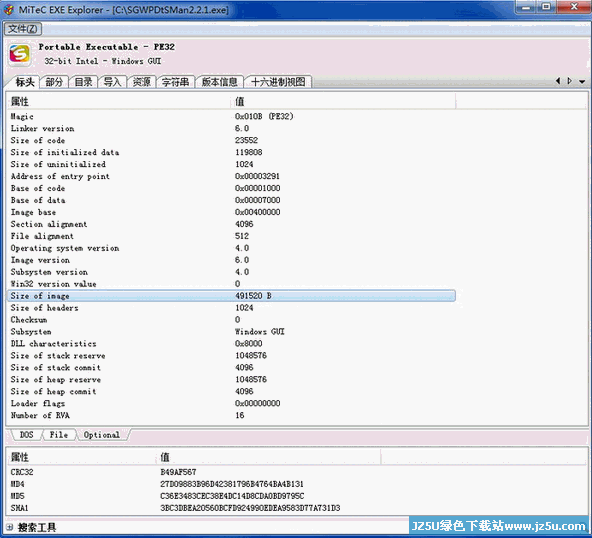Switch to the 资源 tab

(x=142, y=82)
